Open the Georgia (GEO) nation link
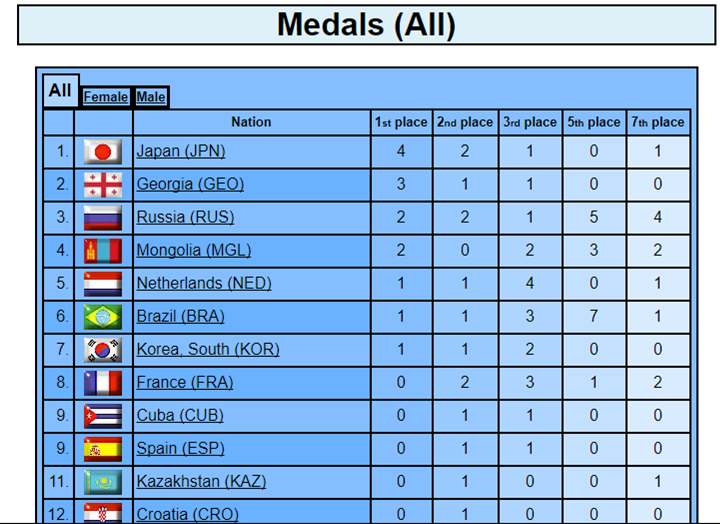This screenshot has height=524, width=720. 190,184
